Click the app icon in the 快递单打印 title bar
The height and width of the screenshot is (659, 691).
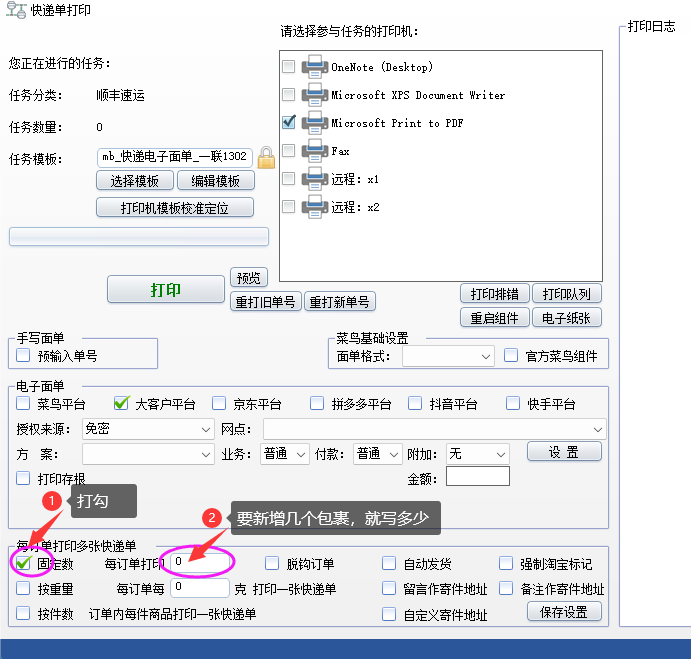coord(14,11)
